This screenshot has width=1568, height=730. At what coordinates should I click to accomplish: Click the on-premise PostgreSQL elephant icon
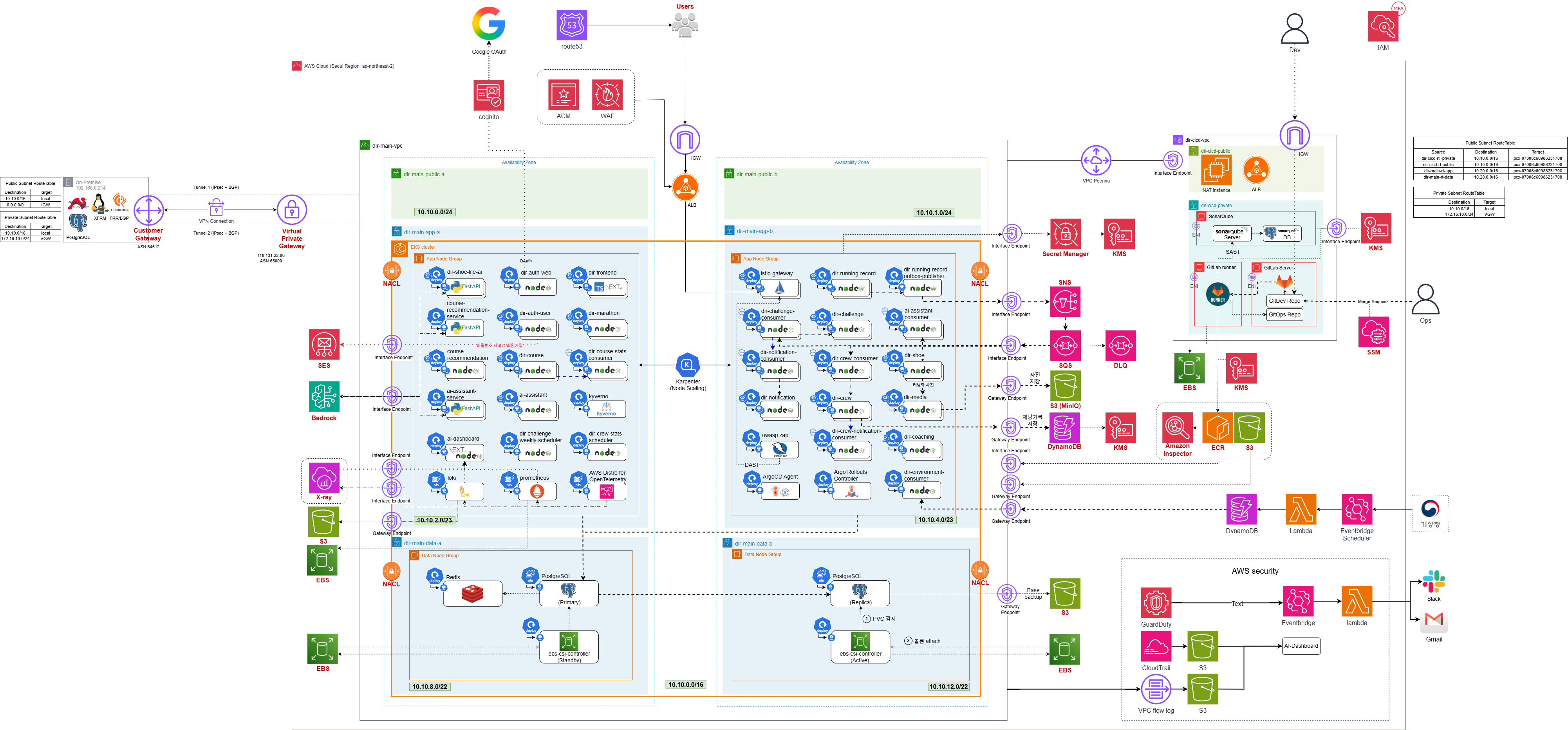pos(78,222)
